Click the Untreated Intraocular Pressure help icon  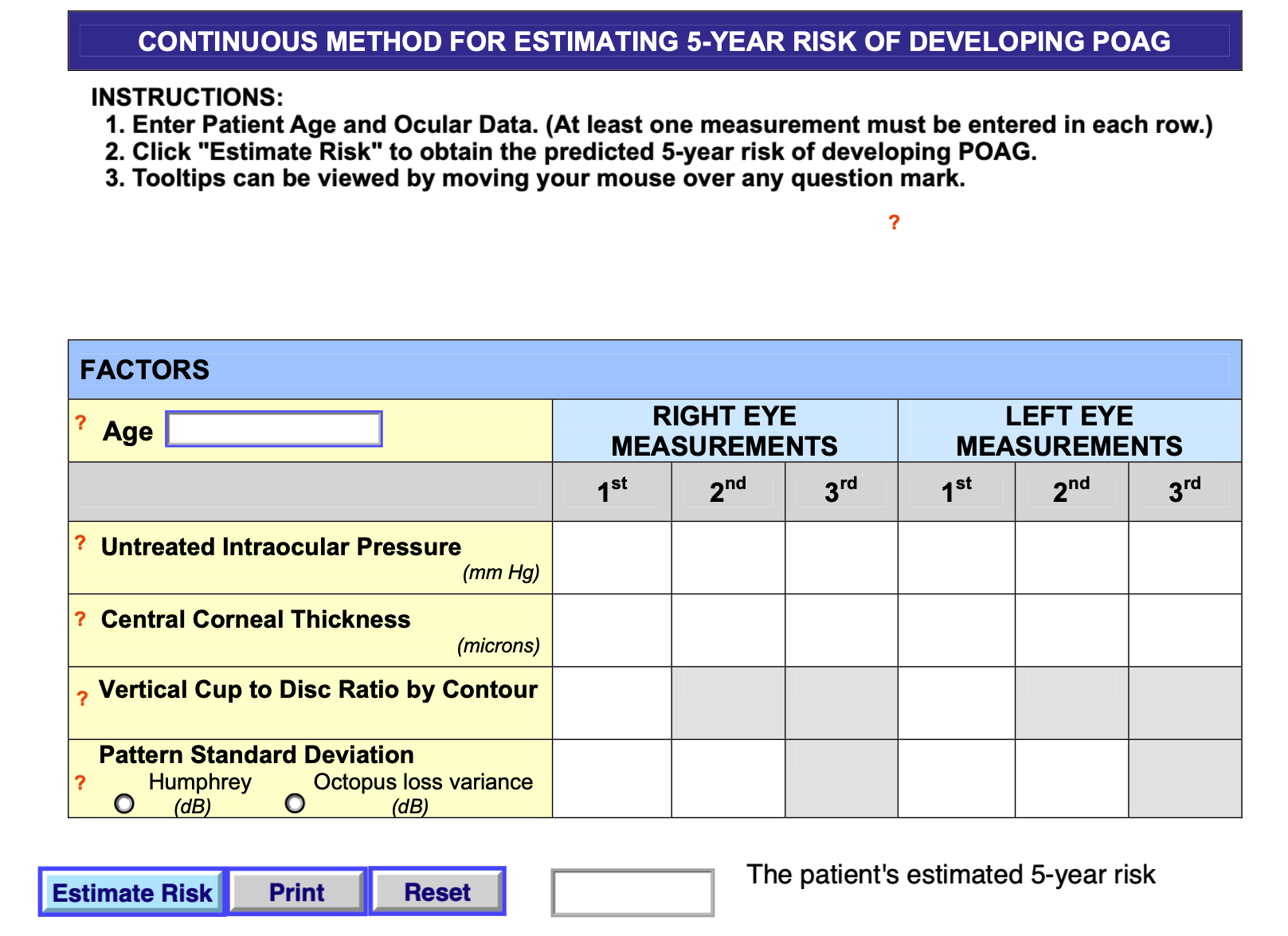tap(80, 542)
